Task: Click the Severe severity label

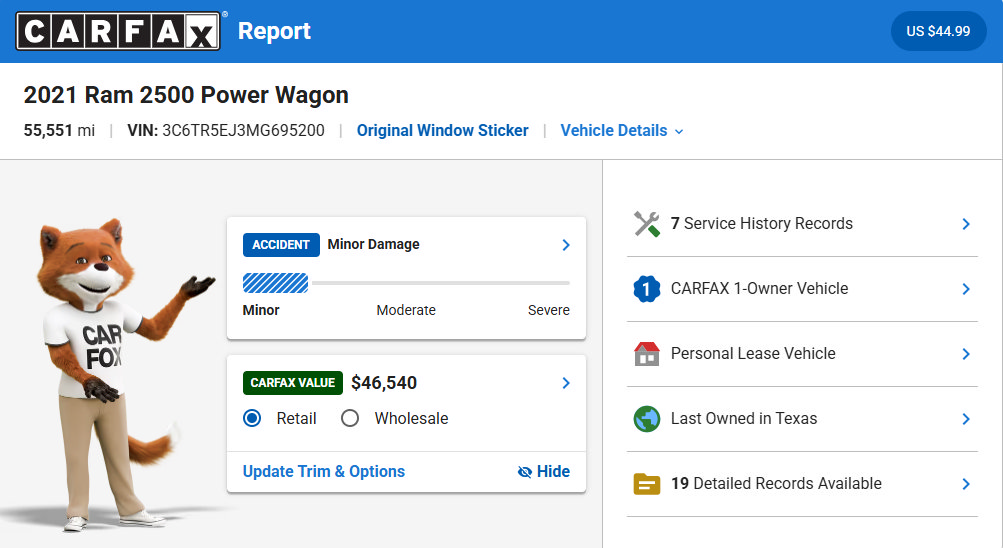Action: coord(549,310)
